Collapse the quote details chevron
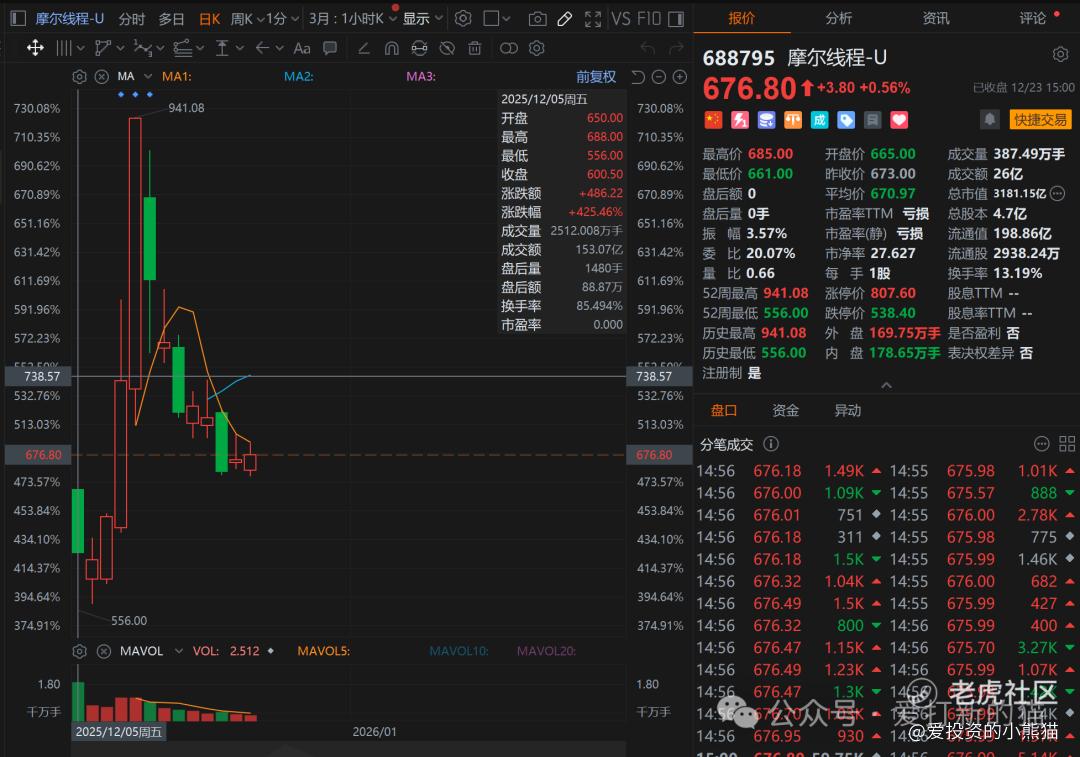The height and width of the screenshot is (757, 1080). coord(886,386)
